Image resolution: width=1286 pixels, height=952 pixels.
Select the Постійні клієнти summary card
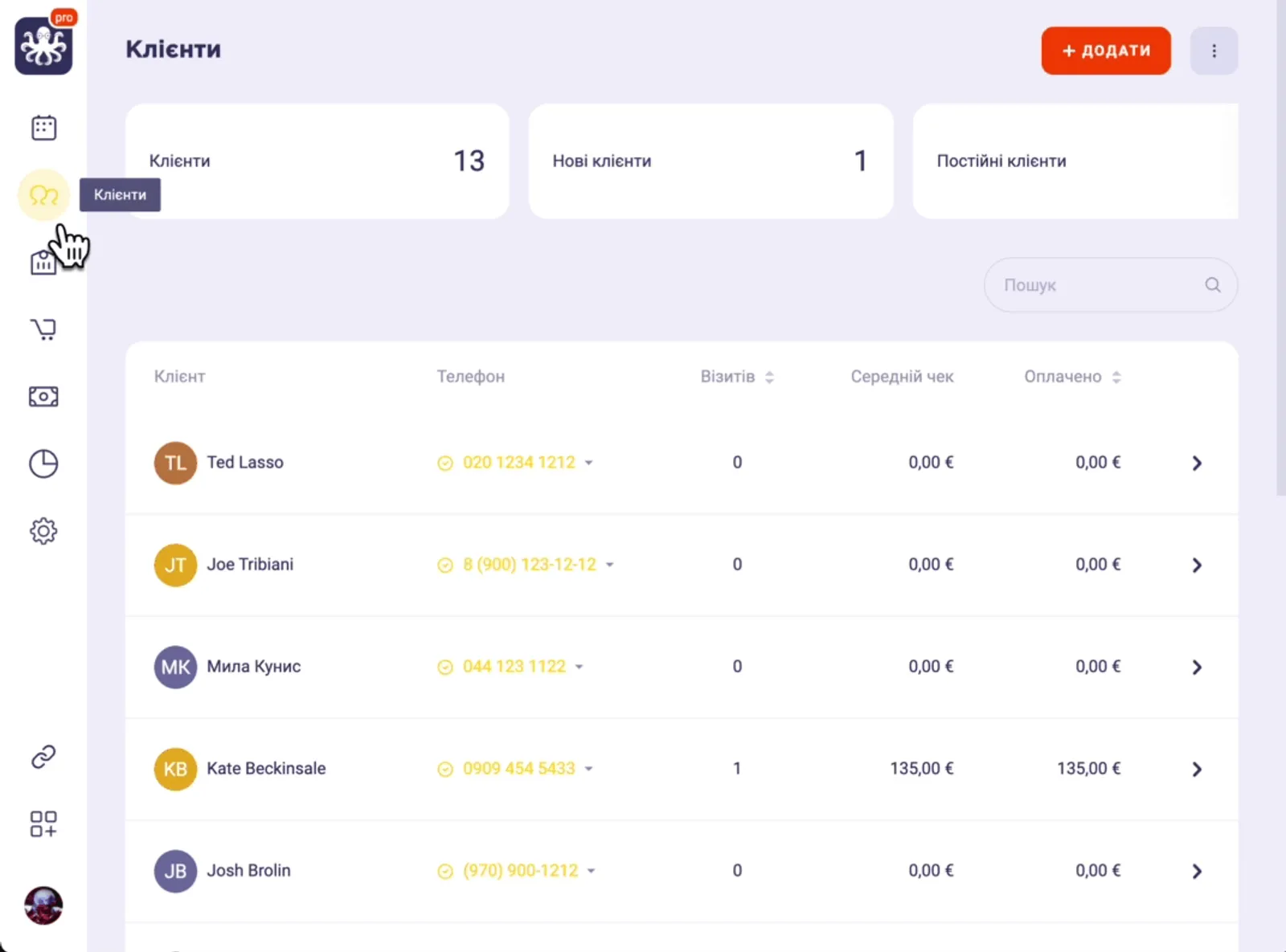[x=1075, y=161]
